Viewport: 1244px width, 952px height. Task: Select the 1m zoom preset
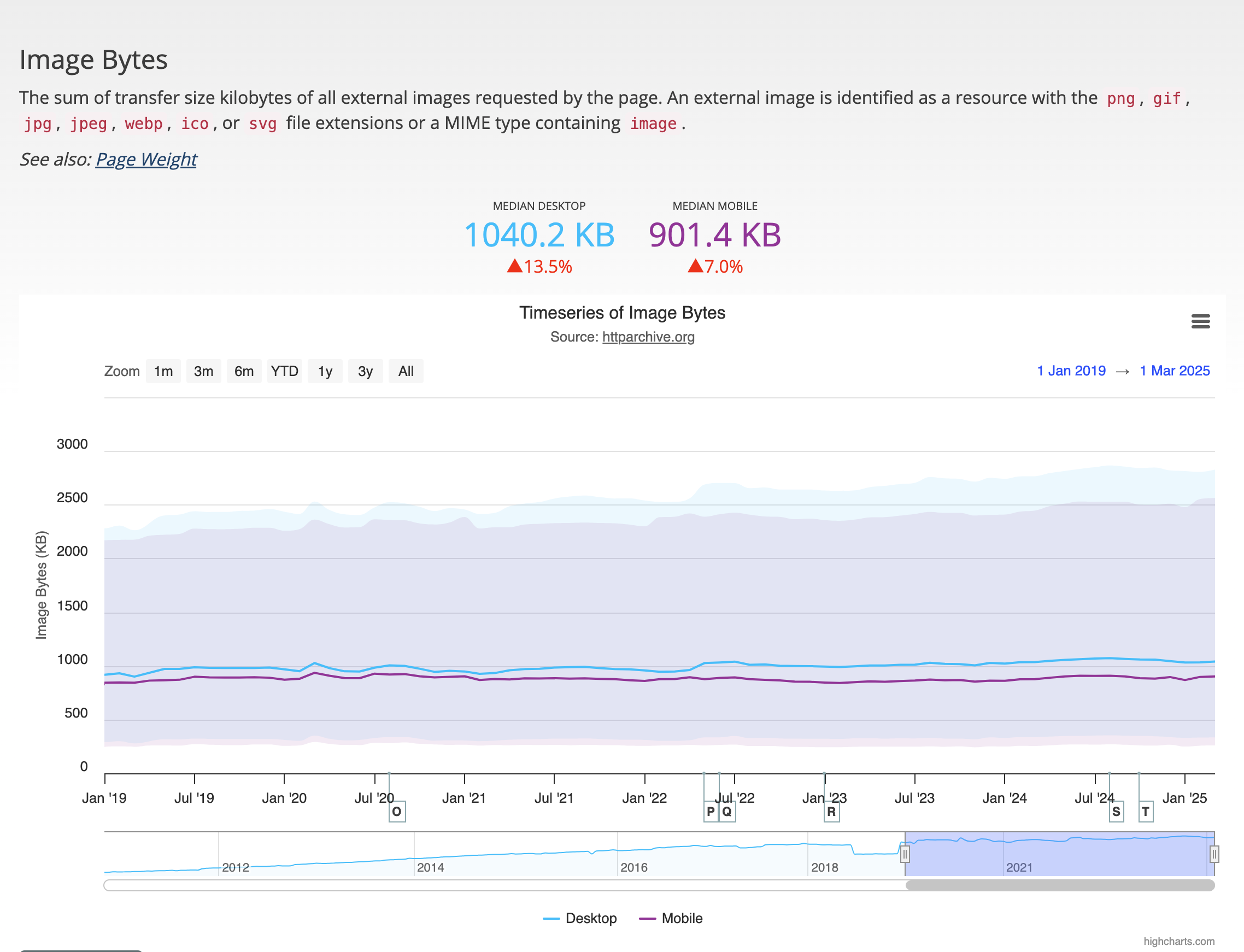tap(163, 371)
